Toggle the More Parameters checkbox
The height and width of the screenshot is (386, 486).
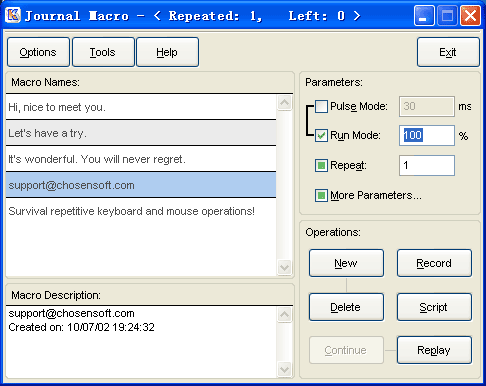point(321,195)
